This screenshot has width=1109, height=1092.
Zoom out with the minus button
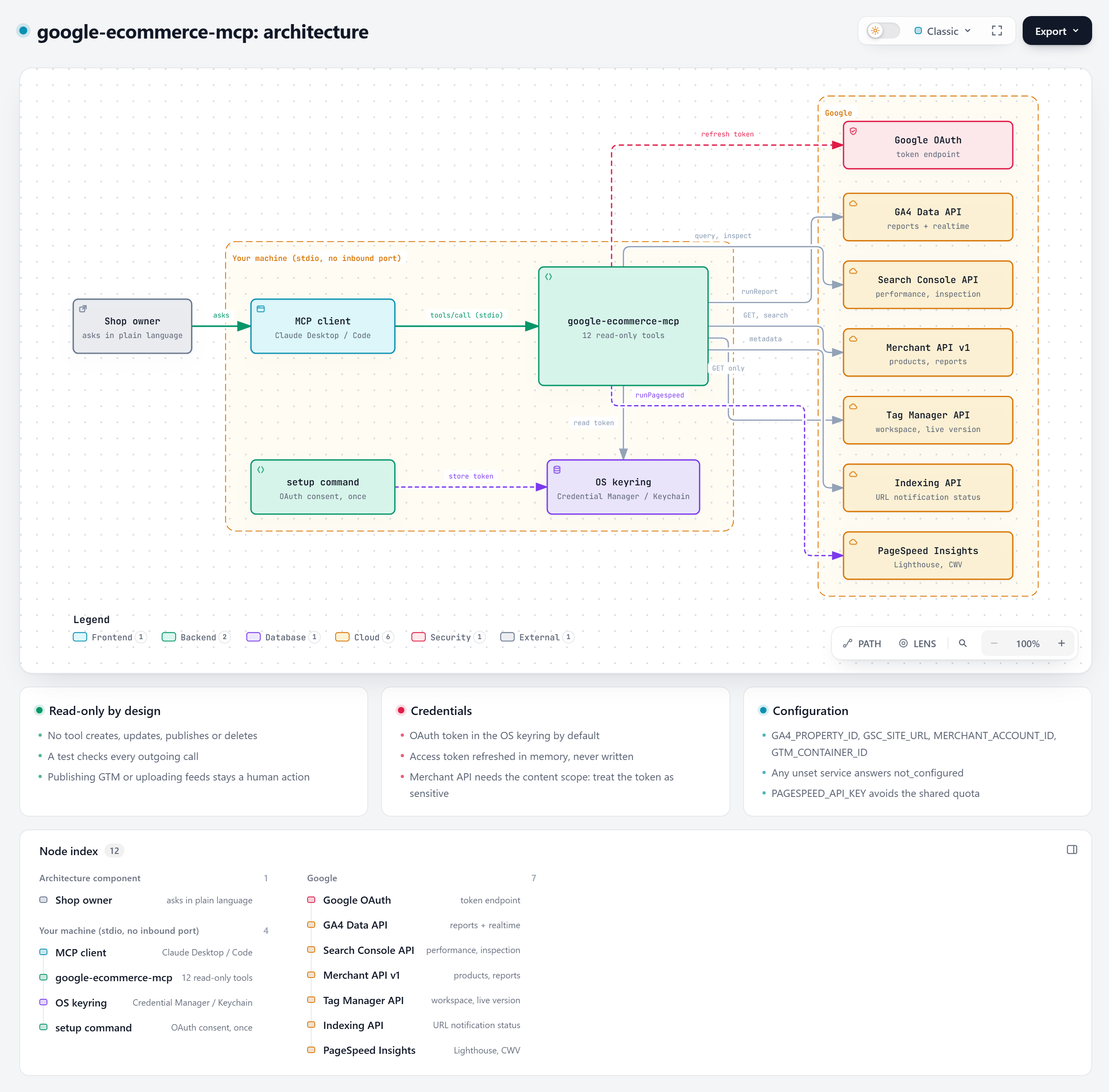[x=994, y=644]
